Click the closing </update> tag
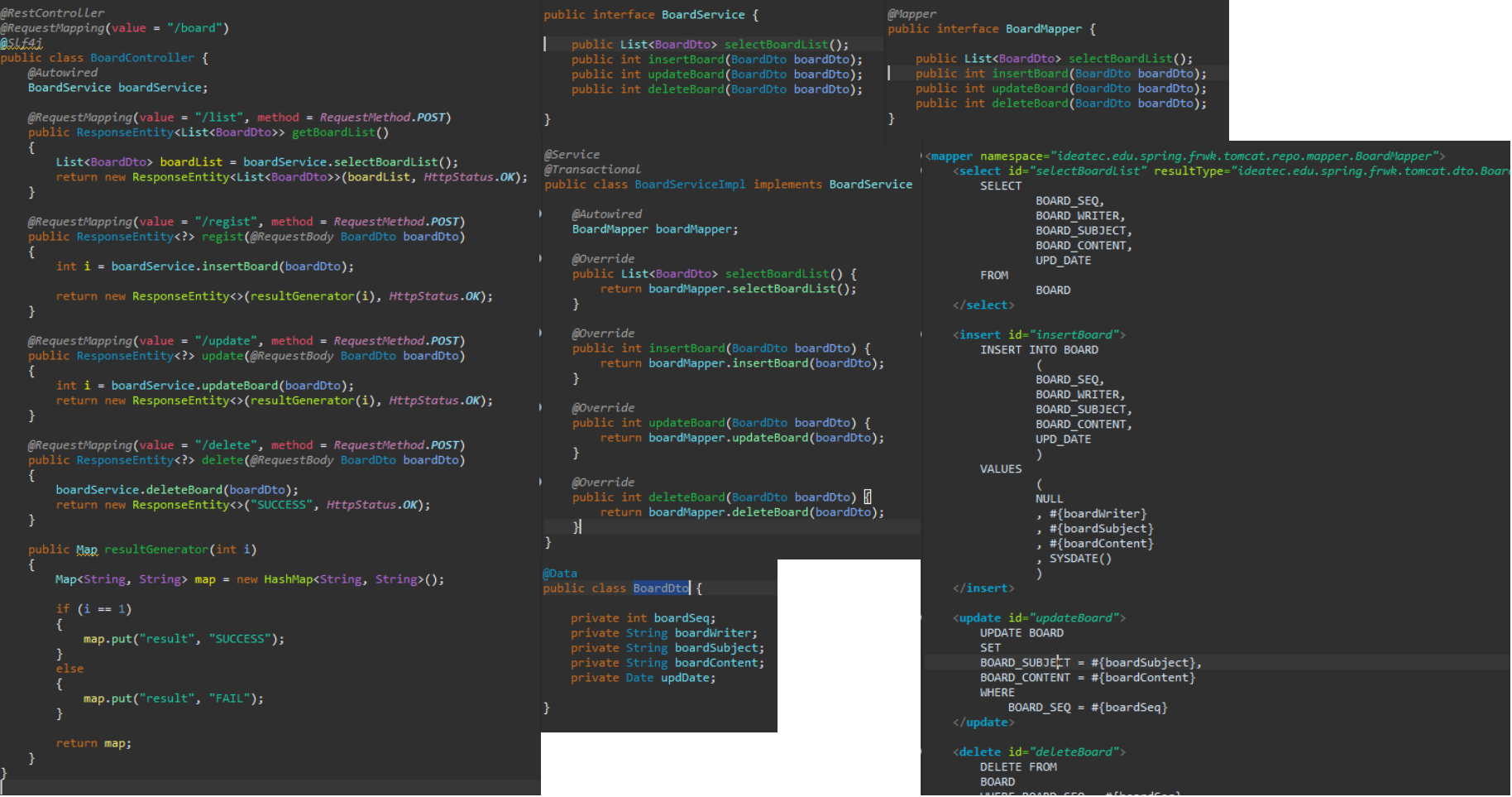This screenshot has width=1512, height=797. [983, 723]
